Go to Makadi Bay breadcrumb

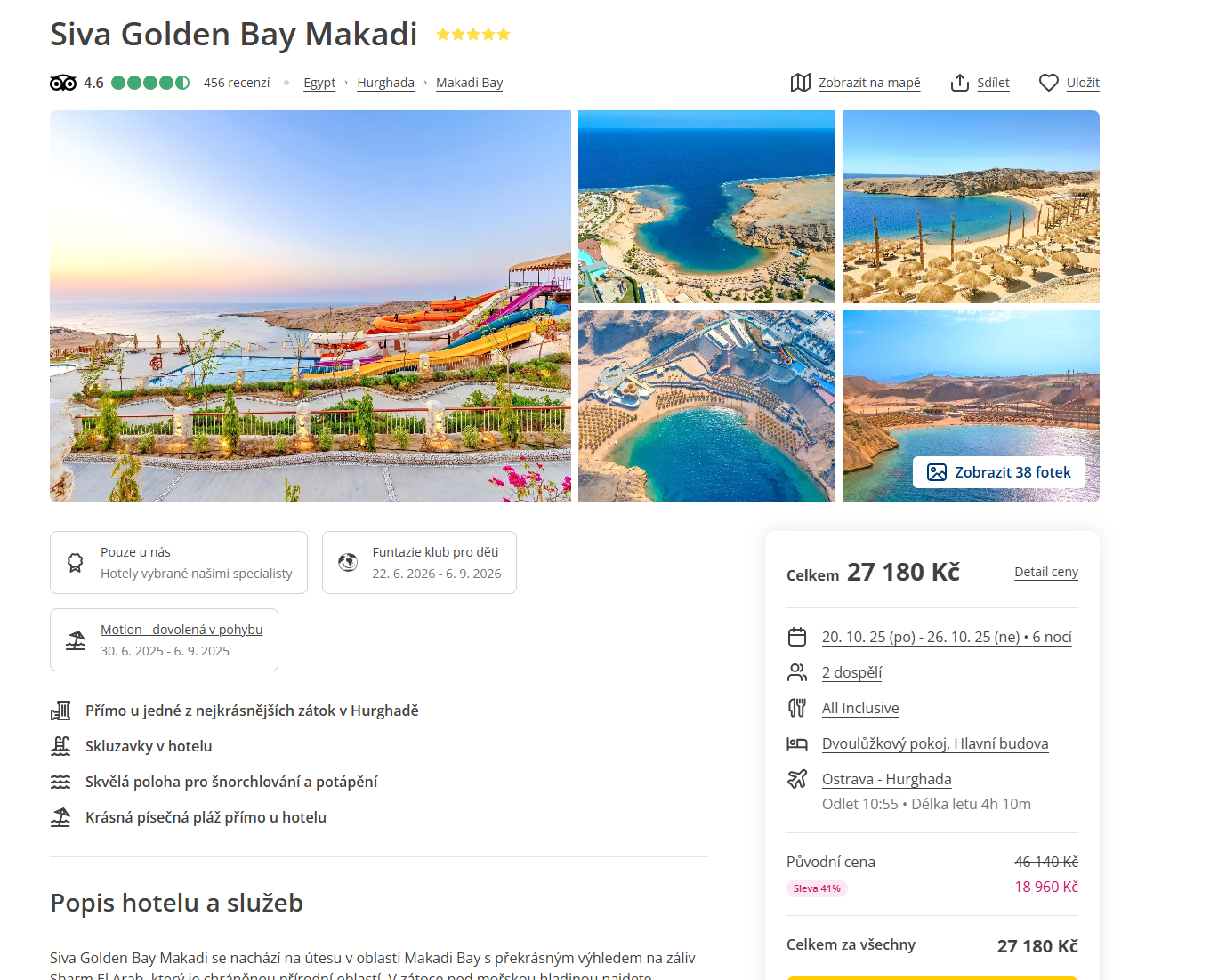tap(469, 83)
